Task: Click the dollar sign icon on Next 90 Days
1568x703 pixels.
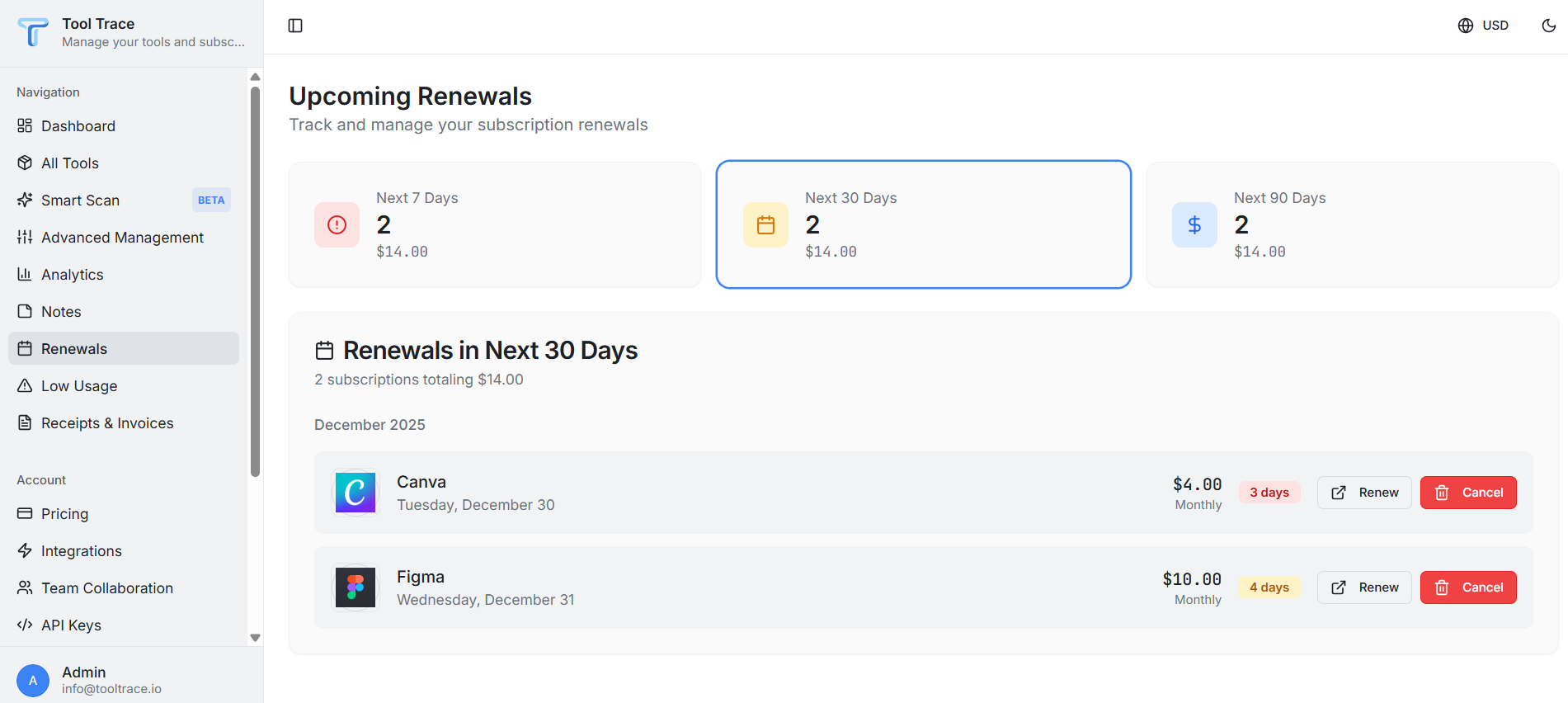Action: coord(1194,224)
